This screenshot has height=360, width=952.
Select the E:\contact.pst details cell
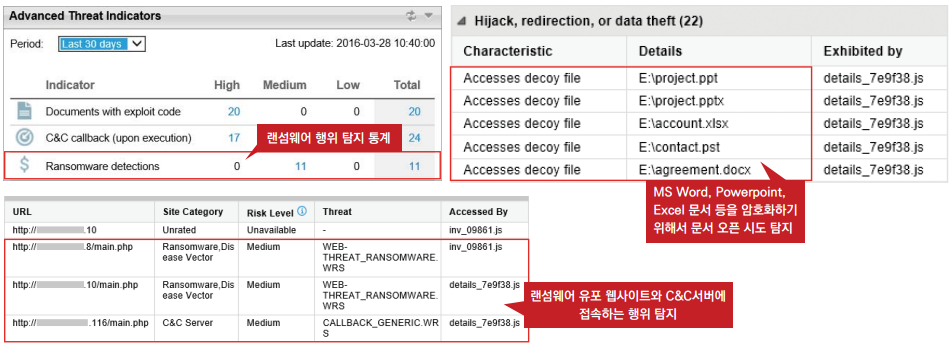coord(679,146)
